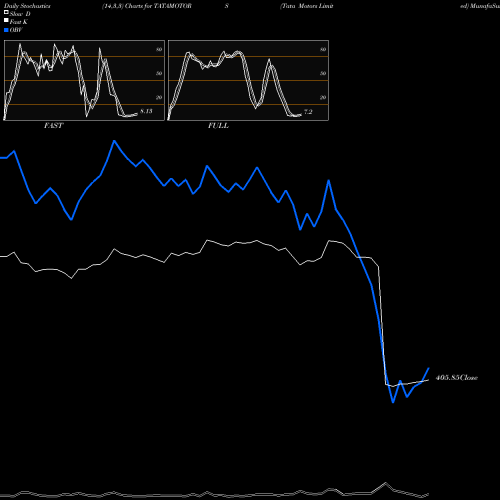Screen dimensions: 500x500
Task: Click the '405.85Close' price label
Action: [457, 378]
